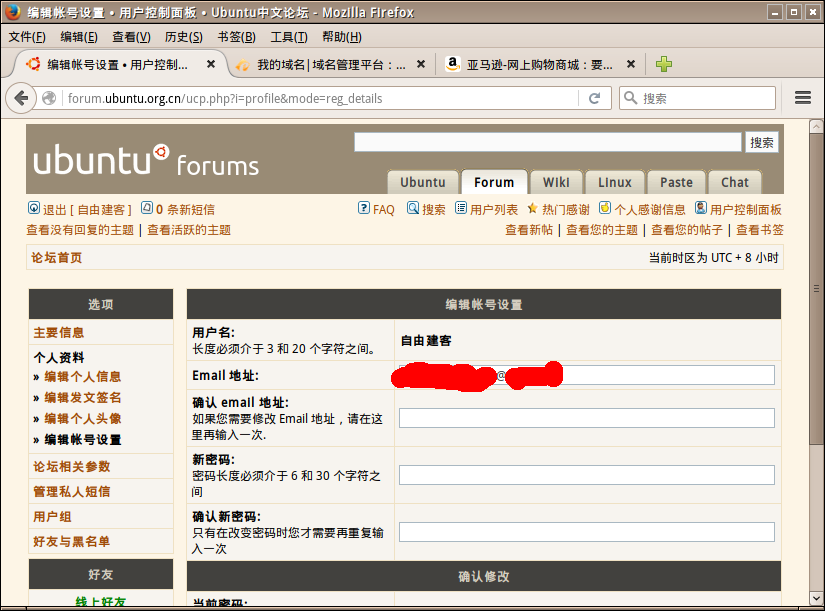Click the 搜索 magnifier icon in forum nav
Image resolution: width=825 pixels, height=611 pixels.
coord(413,208)
